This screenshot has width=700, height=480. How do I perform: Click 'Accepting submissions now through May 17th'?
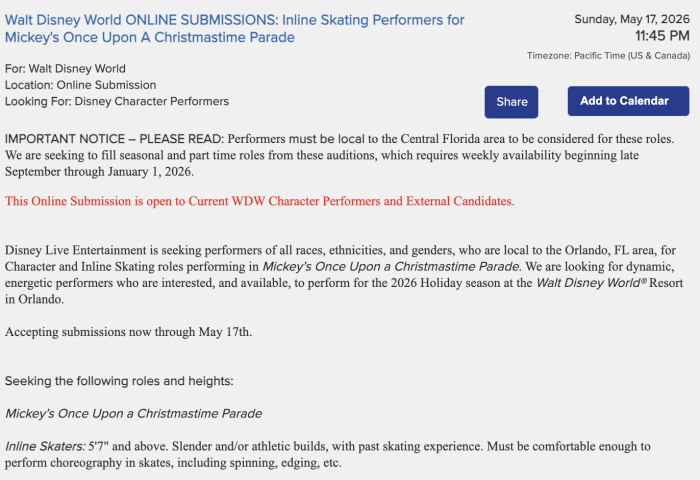click(129, 331)
